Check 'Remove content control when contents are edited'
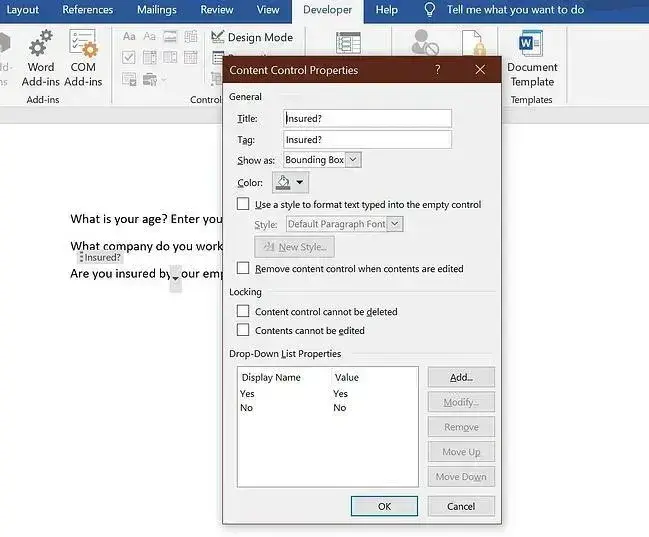Viewport: 649px width, 537px height. coord(243,269)
